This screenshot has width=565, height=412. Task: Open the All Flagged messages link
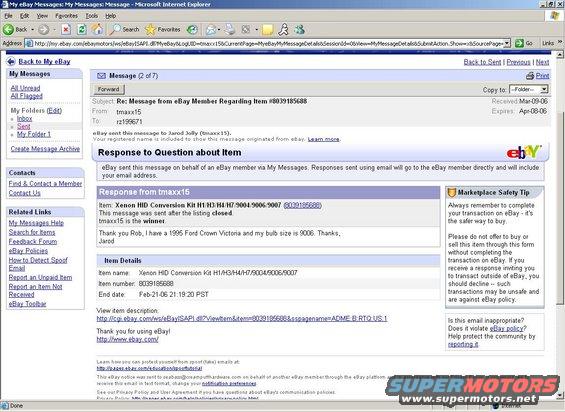tap(26, 96)
